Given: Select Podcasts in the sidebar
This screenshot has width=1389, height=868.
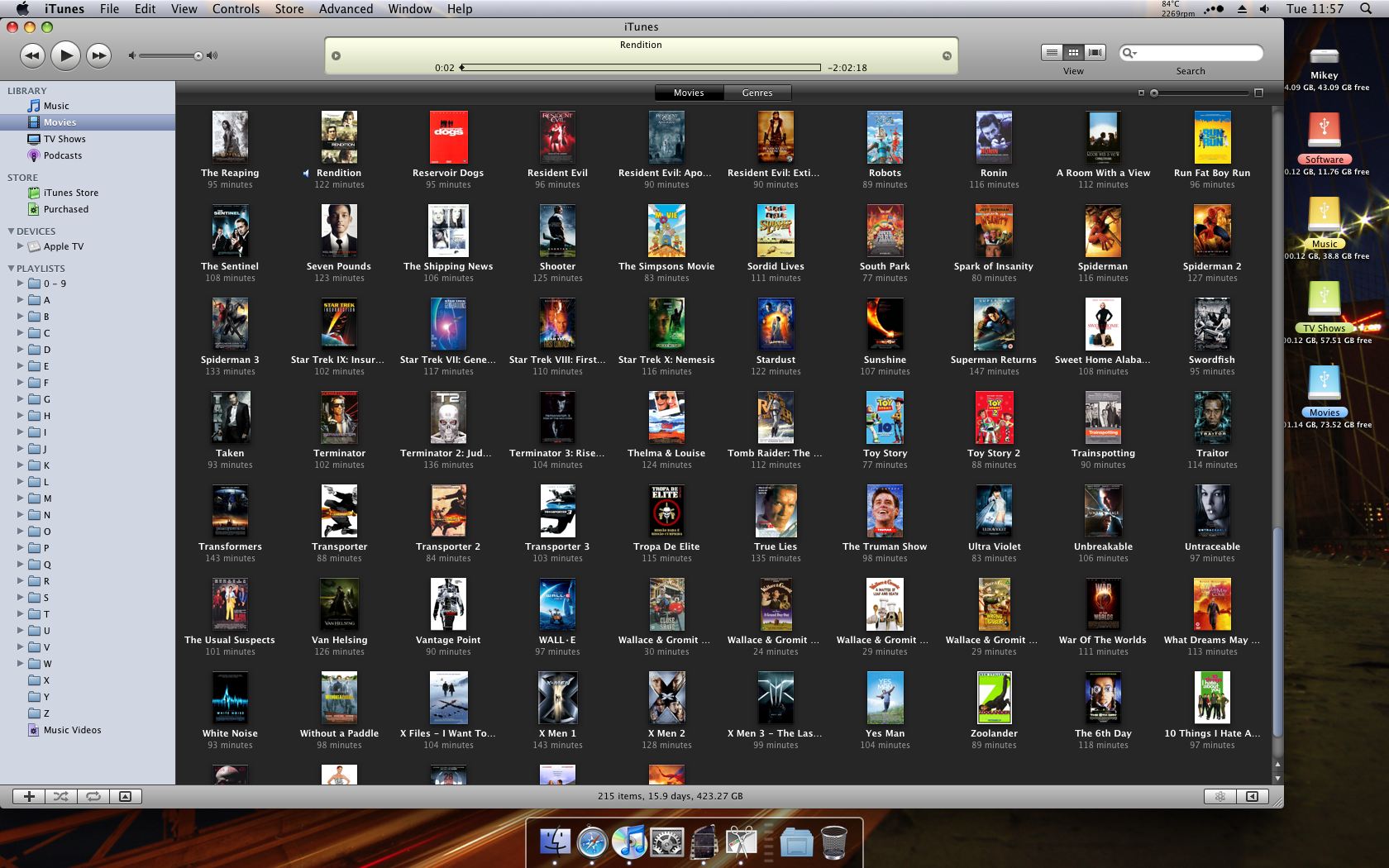Looking at the screenshot, I should pyautogui.click(x=61, y=155).
